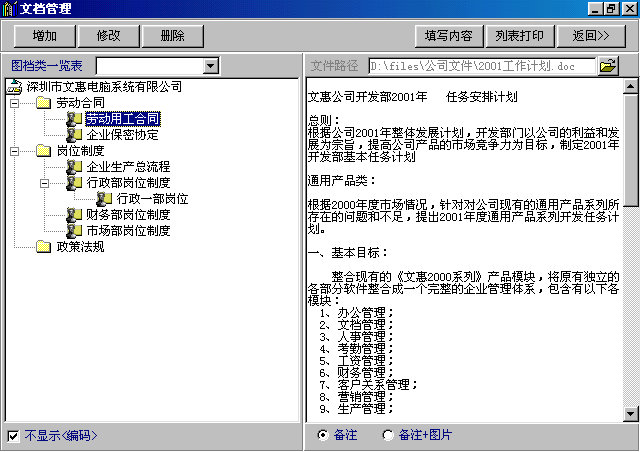The image size is (640, 452).
Task: Collapse the 行政部岗位制度 node
Action: 44,183
